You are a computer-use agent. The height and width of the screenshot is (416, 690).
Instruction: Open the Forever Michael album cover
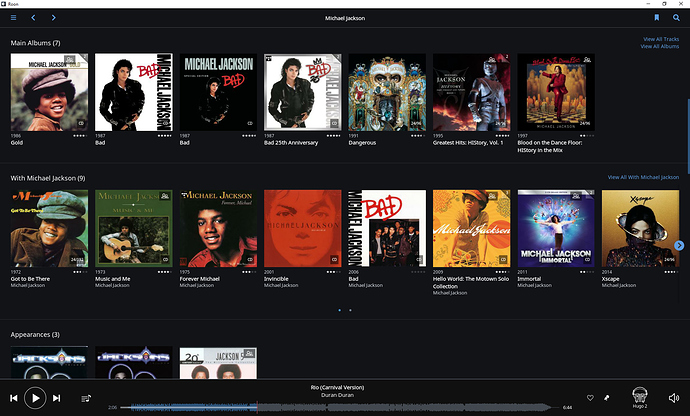218,228
